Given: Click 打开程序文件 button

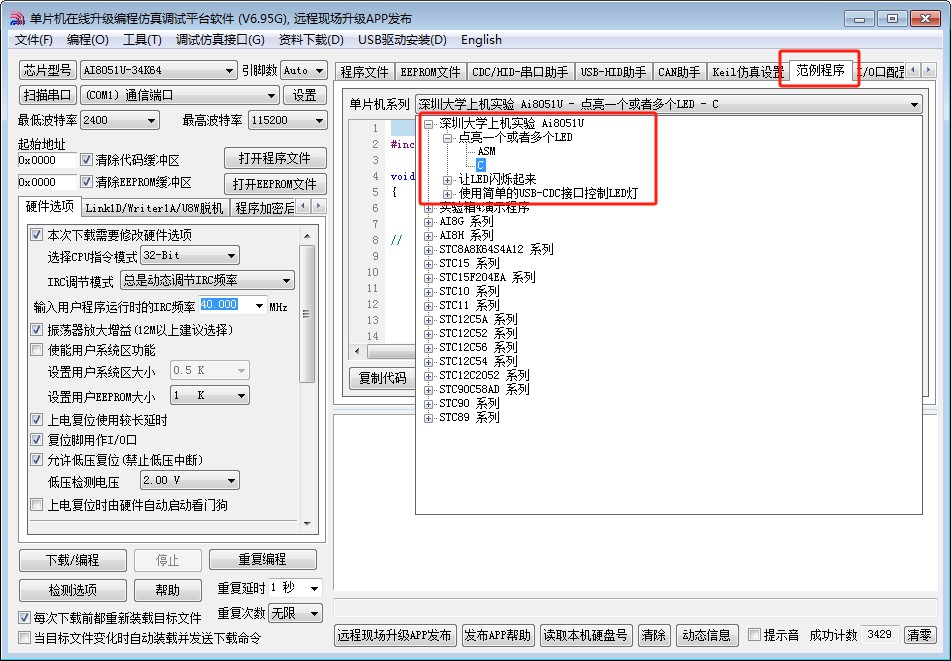Looking at the screenshot, I should coord(275,158).
